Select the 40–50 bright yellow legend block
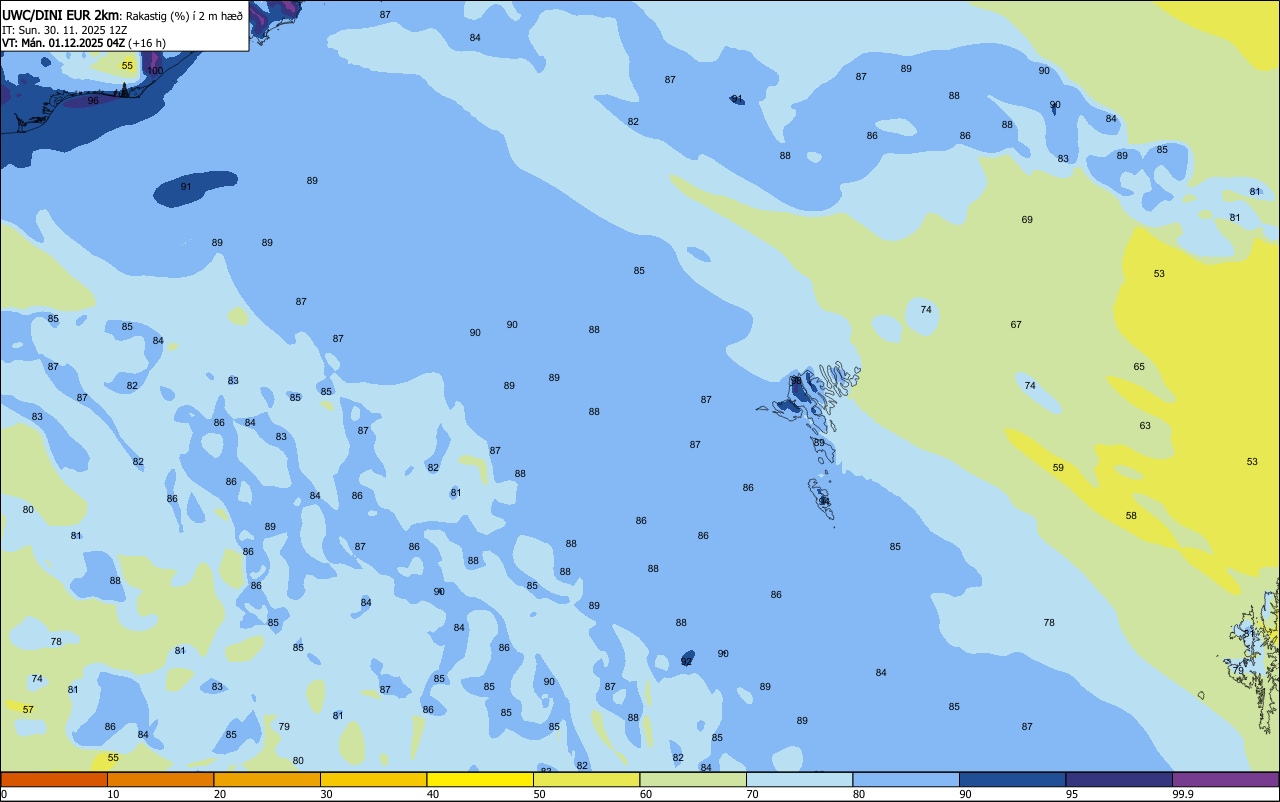Image resolution: width=1280 pixels, height=802 pixels. point(480,779)
